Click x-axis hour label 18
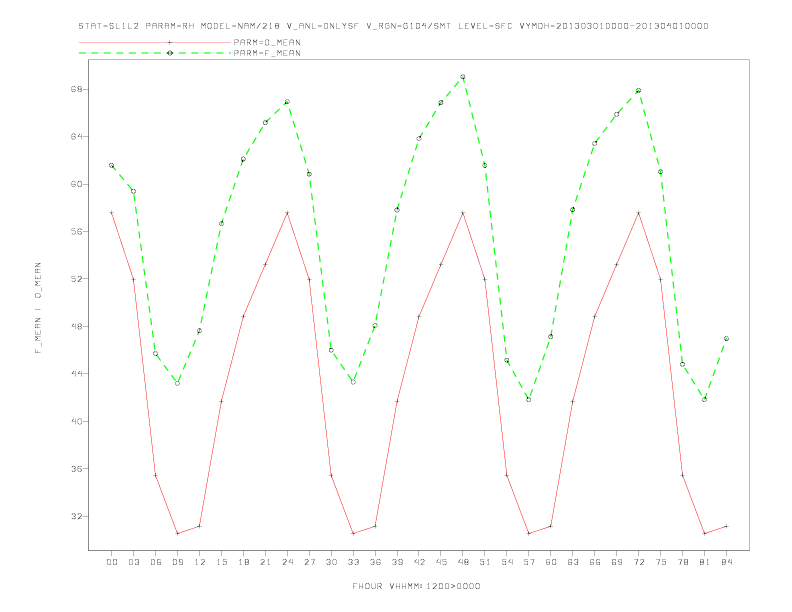 coord(243,562)
